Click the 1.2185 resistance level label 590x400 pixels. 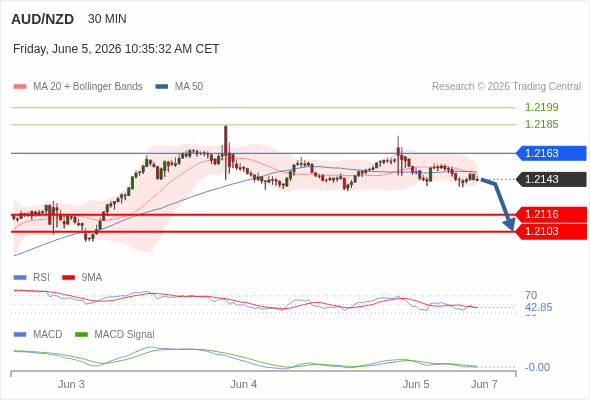coord(541,124)
